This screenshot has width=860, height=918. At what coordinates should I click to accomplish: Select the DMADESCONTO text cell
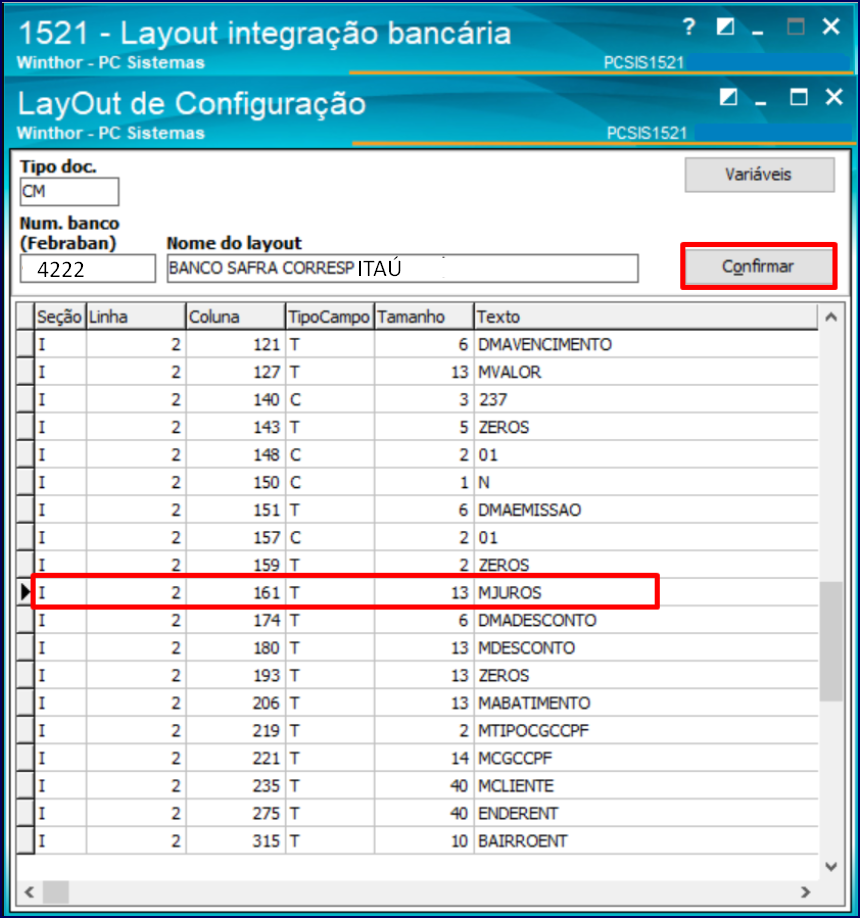[x=646, y=621]
